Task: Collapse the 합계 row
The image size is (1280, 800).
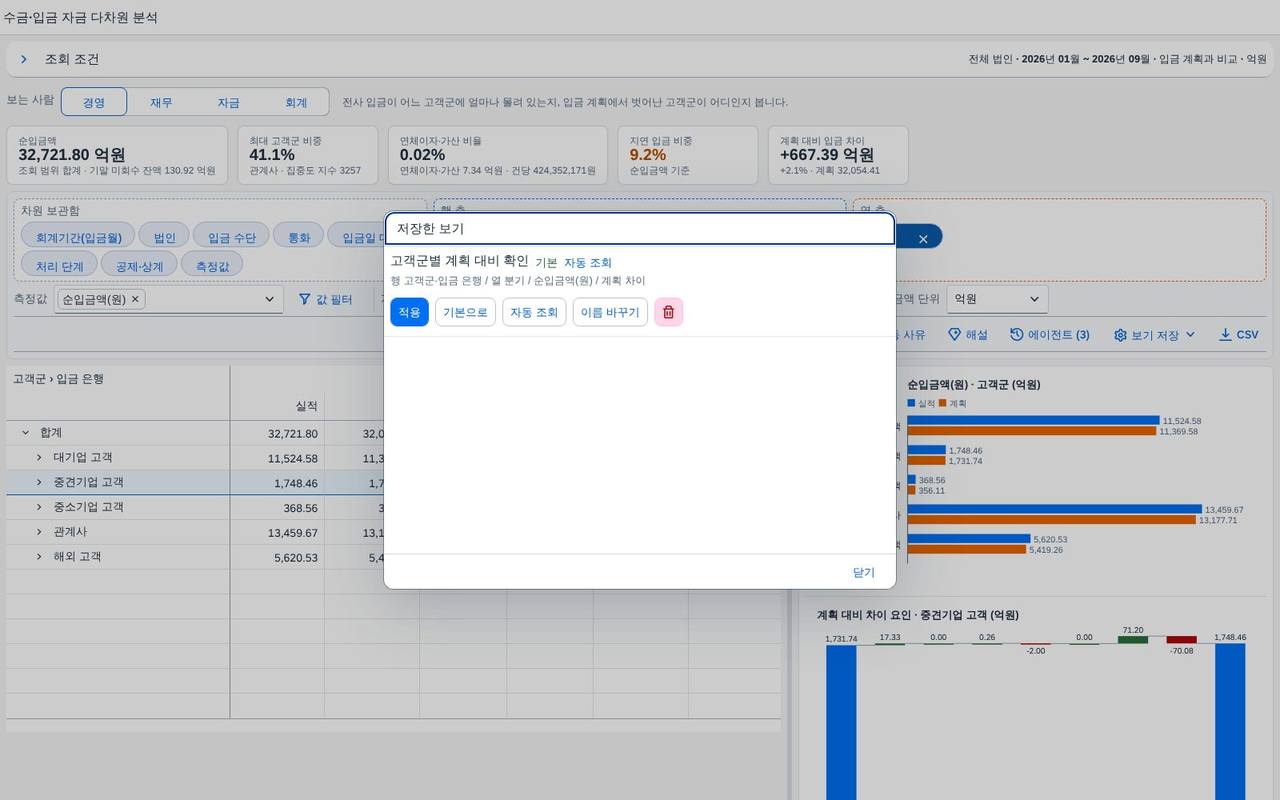Action: tap(25, 433)
